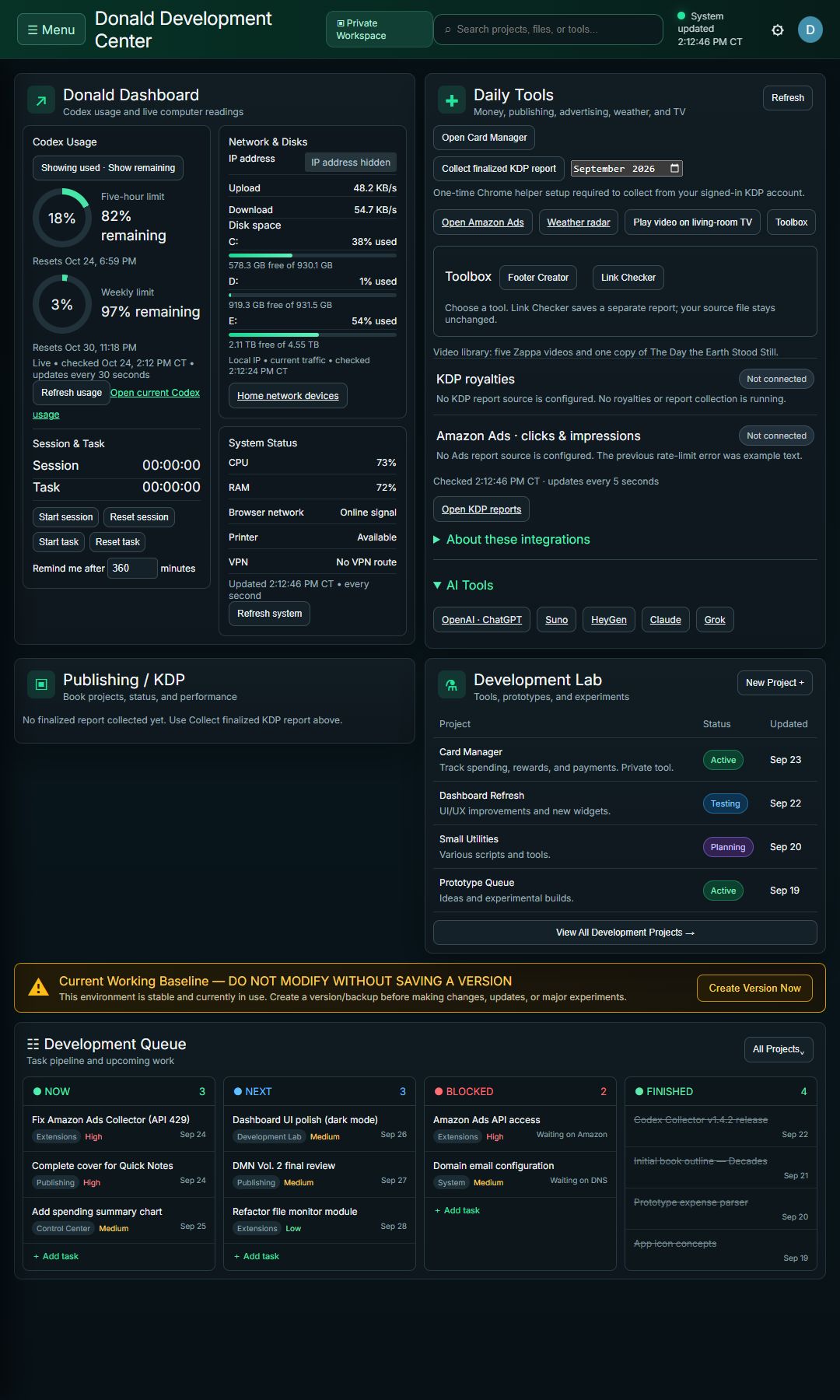Open the Menu button

click(x=51, y=30)
